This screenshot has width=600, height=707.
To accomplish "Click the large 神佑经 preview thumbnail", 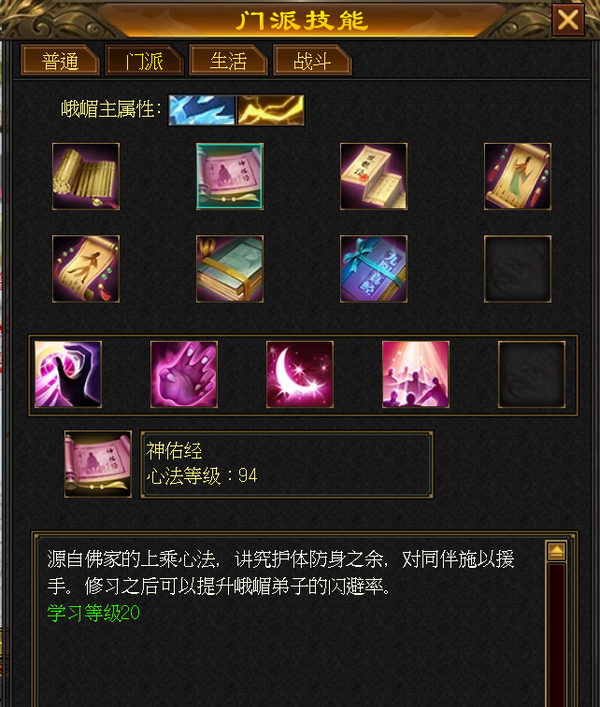I will (98, 464).
